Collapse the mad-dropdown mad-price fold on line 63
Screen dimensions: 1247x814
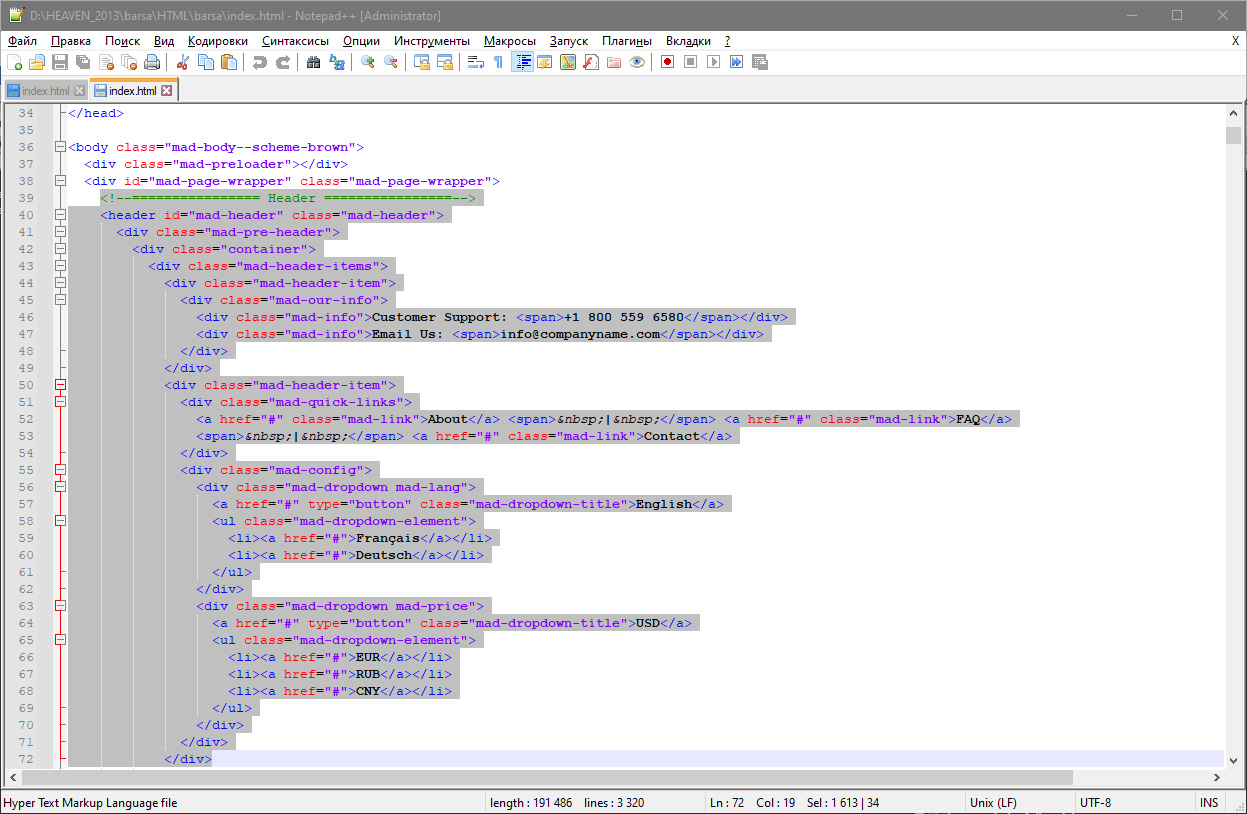[x=61, y=606]
